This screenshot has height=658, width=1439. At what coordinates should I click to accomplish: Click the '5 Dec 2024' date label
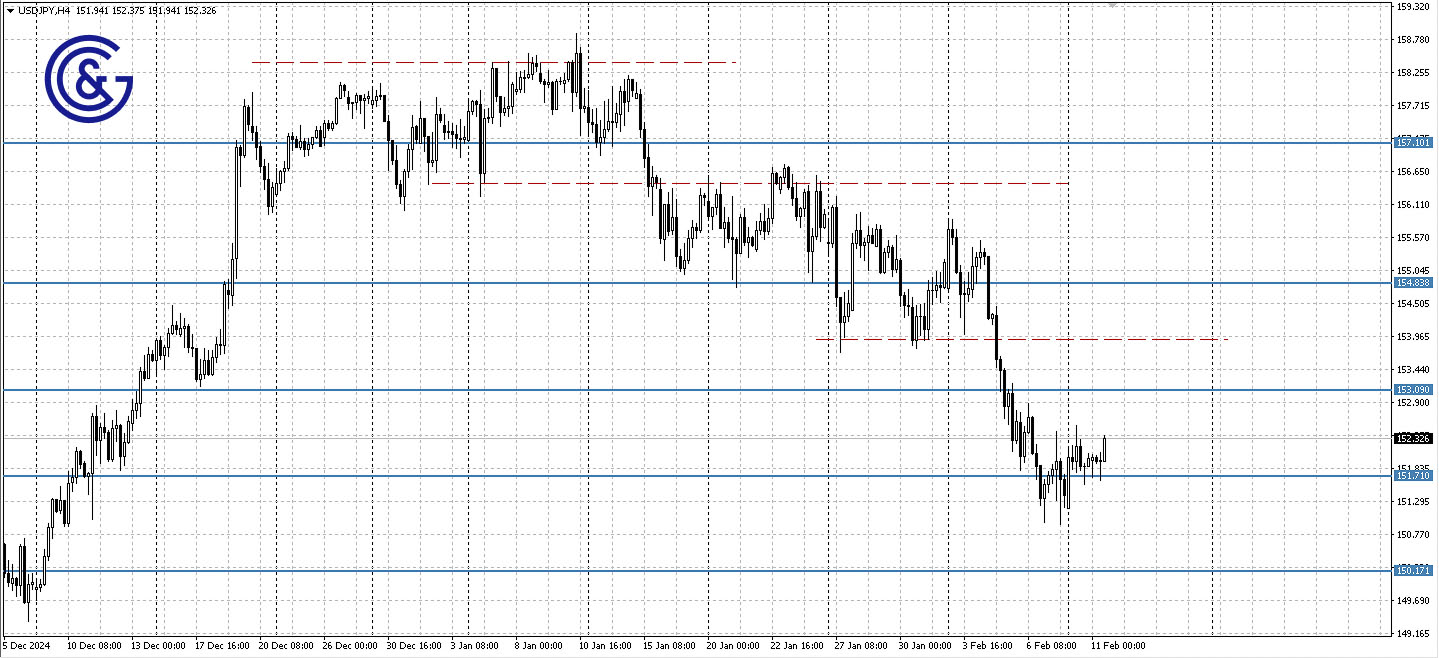pos(25,646)
